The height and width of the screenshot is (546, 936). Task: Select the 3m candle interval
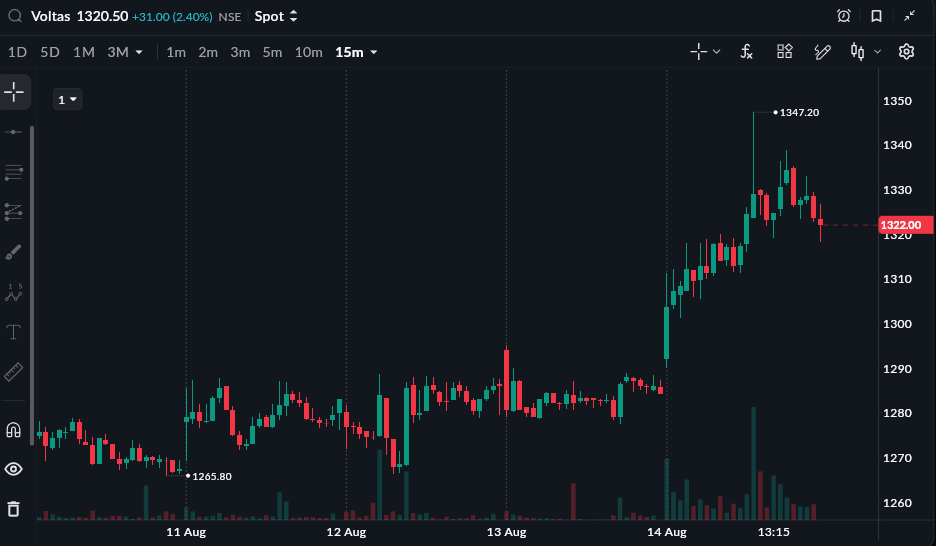point(240,53)
